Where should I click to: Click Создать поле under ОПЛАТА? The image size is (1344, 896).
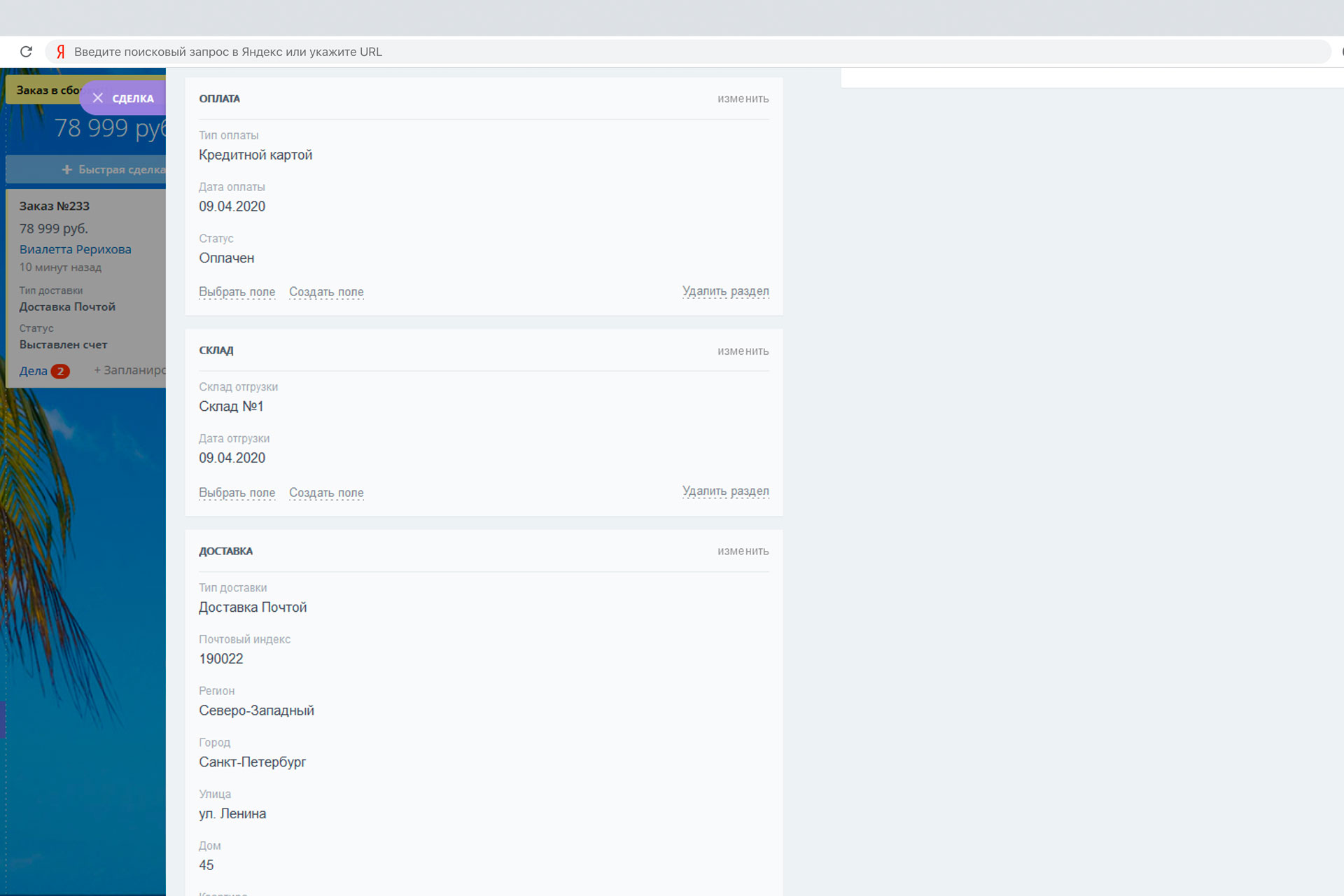326,292
